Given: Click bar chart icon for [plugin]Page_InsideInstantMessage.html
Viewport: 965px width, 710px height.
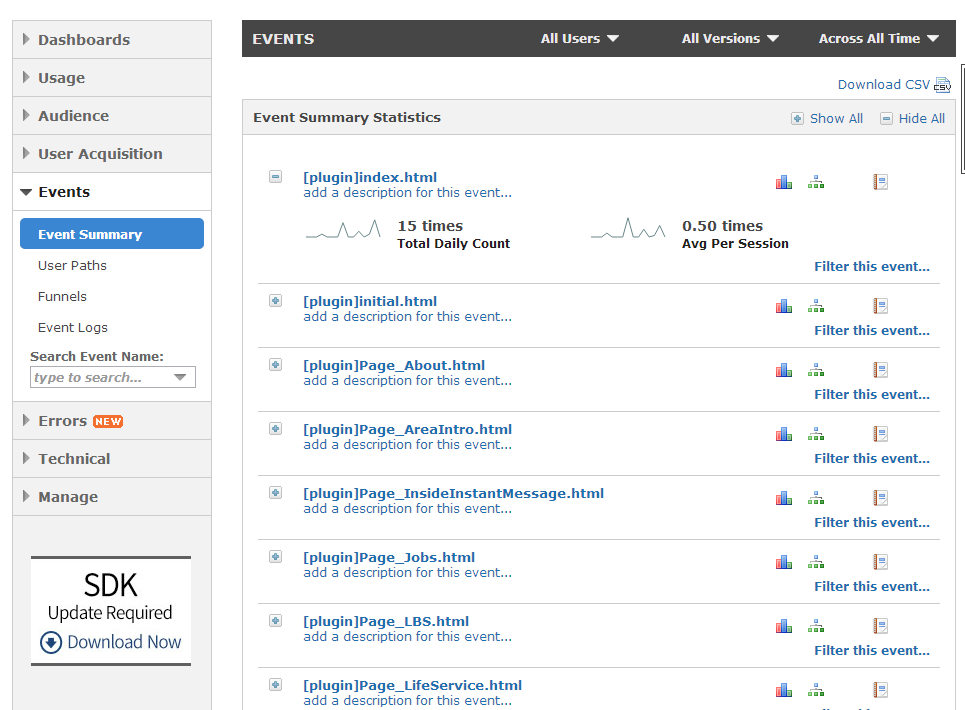Looking at the screenshot, I should [x=783, y=498].
